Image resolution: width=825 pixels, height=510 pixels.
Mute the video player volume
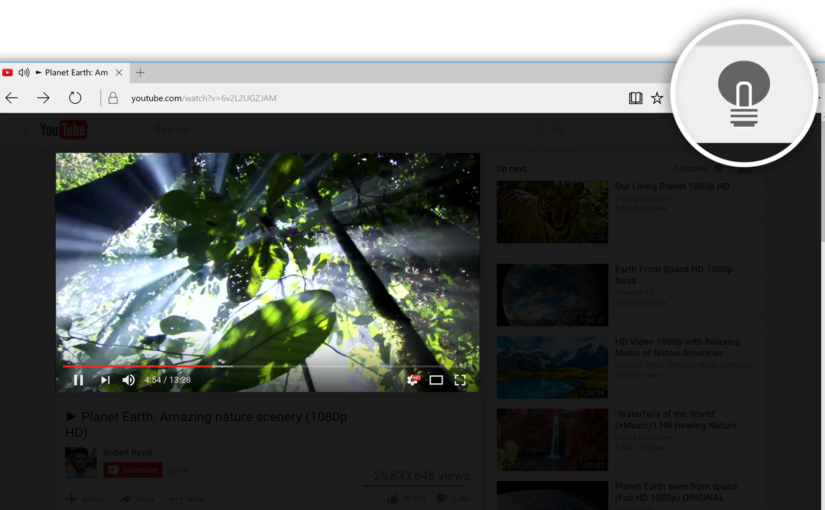click(x=128, y=379)
